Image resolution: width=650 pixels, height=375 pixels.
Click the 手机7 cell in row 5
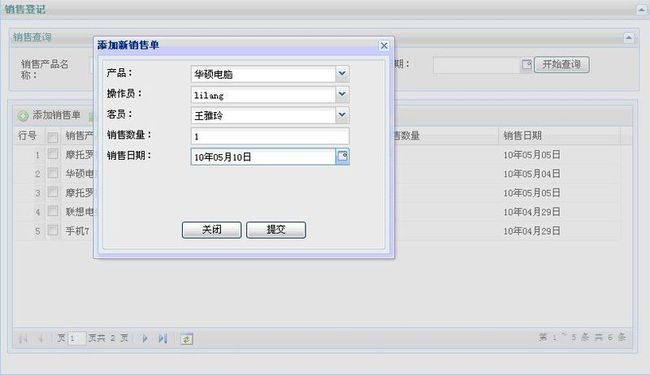tap(78, 231)
